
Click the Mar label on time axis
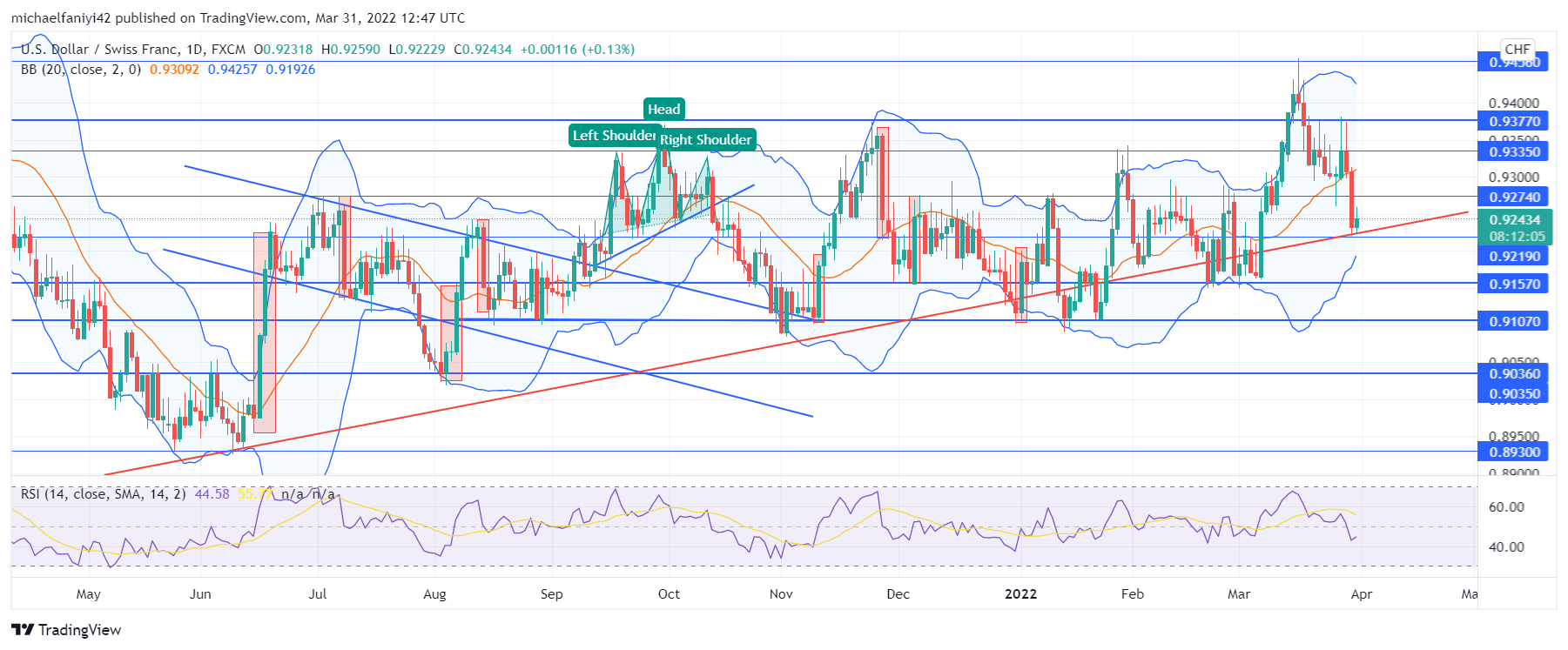(1239, 594)
